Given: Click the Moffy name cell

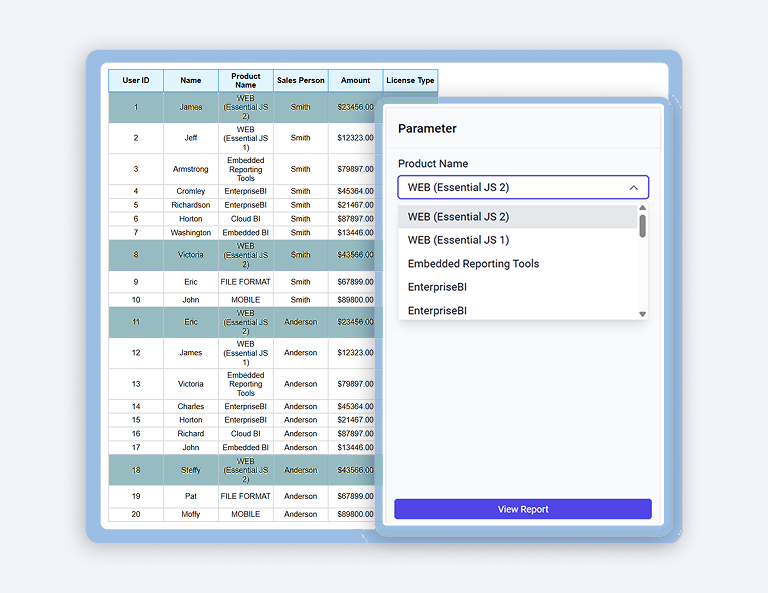Looking at the screenshot, I should (191, 514).
